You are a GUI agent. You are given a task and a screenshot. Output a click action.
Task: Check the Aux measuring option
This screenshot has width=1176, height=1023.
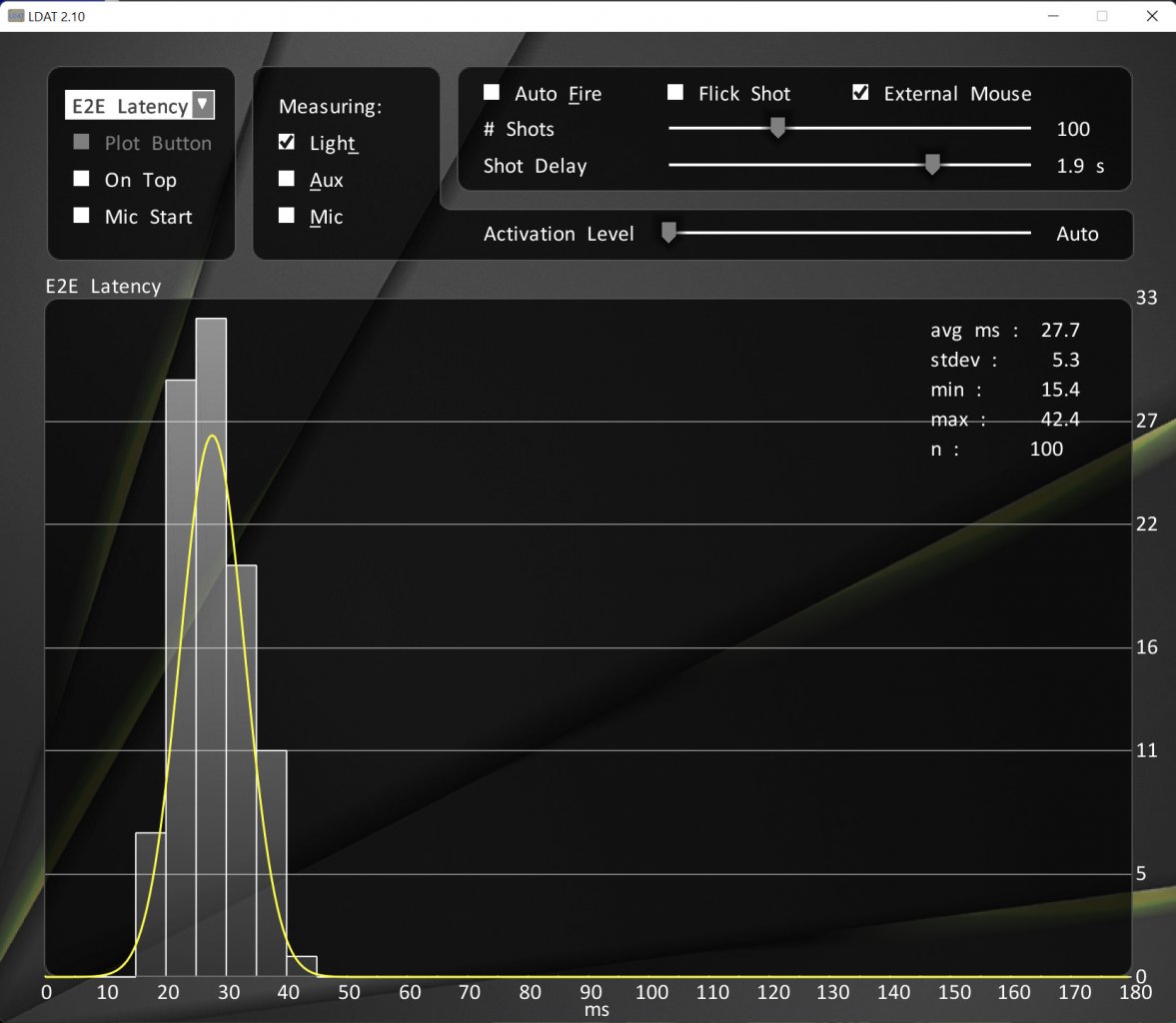tap(287, 179)
